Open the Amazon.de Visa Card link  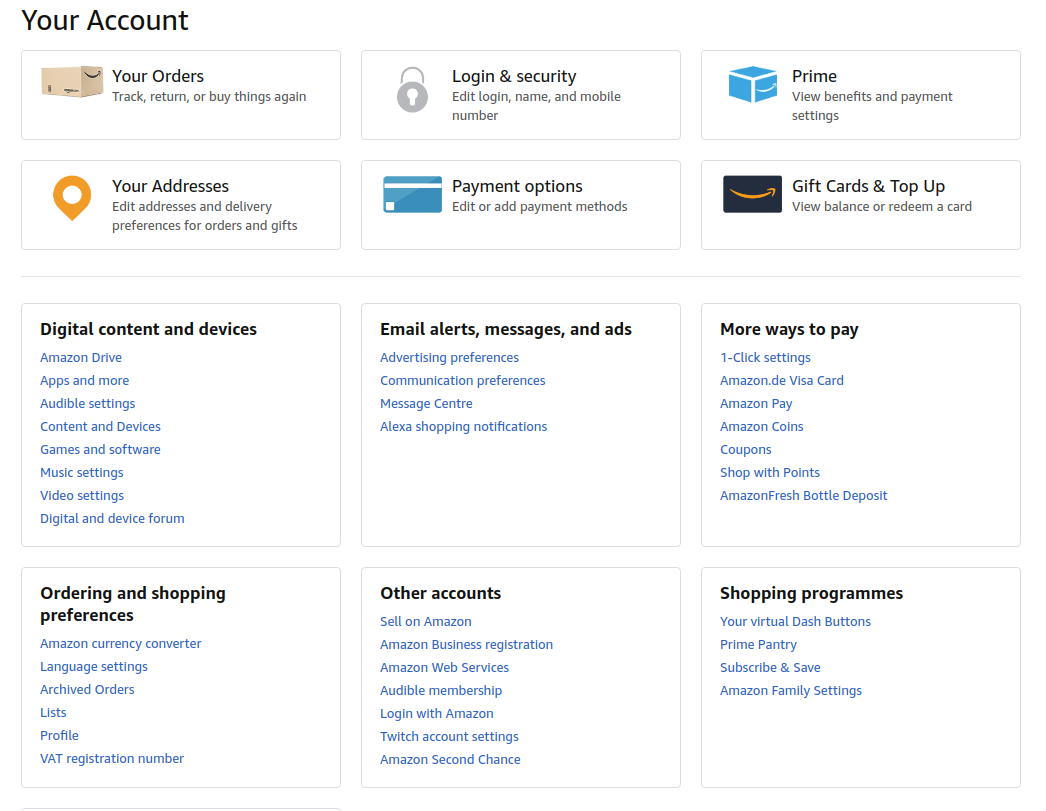[782, 381]
